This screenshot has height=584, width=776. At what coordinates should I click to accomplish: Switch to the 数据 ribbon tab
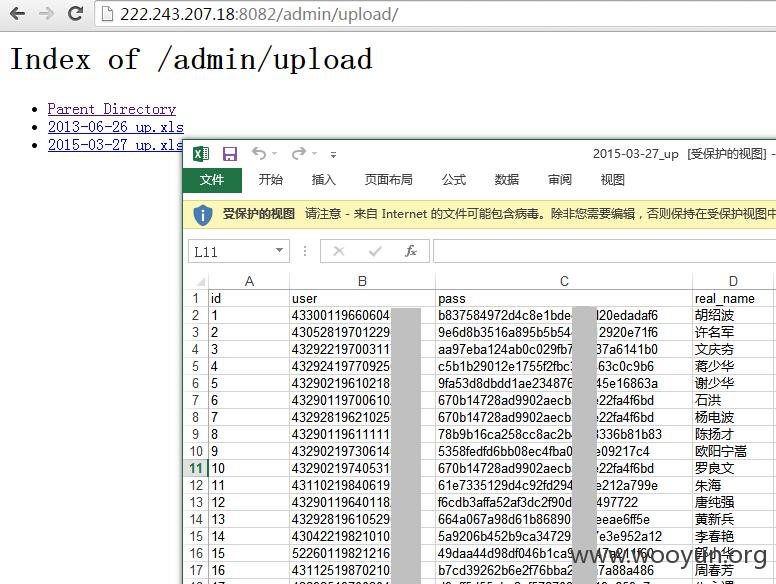[x=507, y=180]
